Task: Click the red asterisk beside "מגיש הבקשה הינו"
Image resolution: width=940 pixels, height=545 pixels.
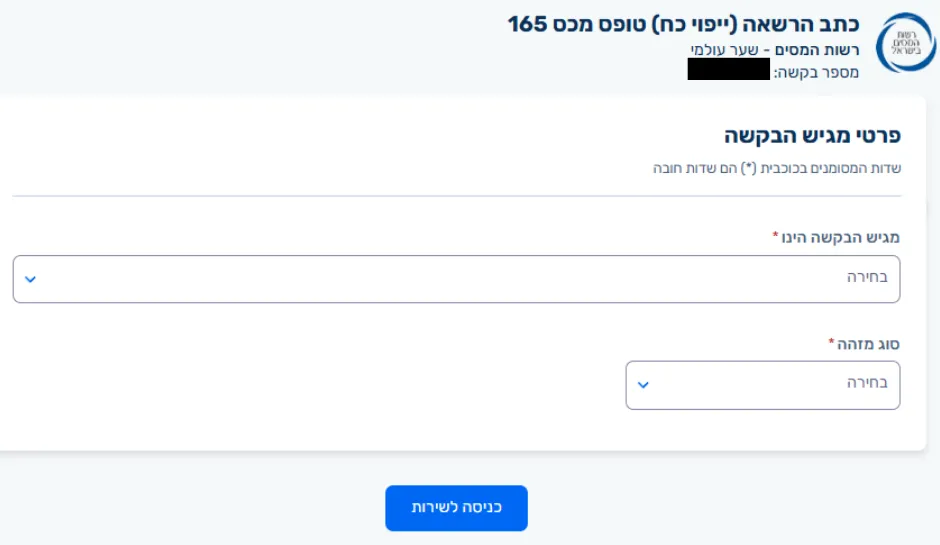Action: (x=775, y=236)
